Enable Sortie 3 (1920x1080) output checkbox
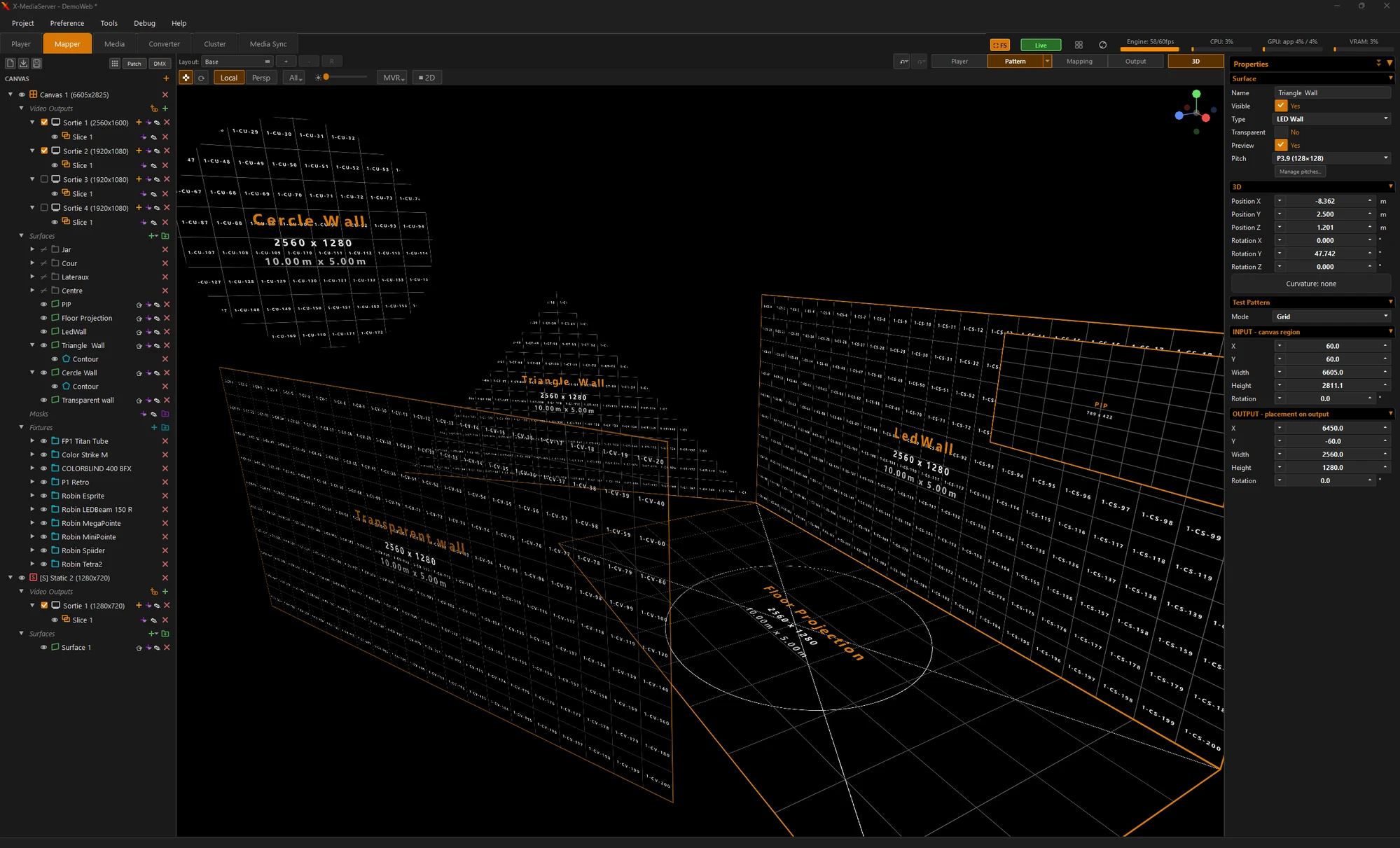This screenshot has height=848, width=1400. pos(44,179)
